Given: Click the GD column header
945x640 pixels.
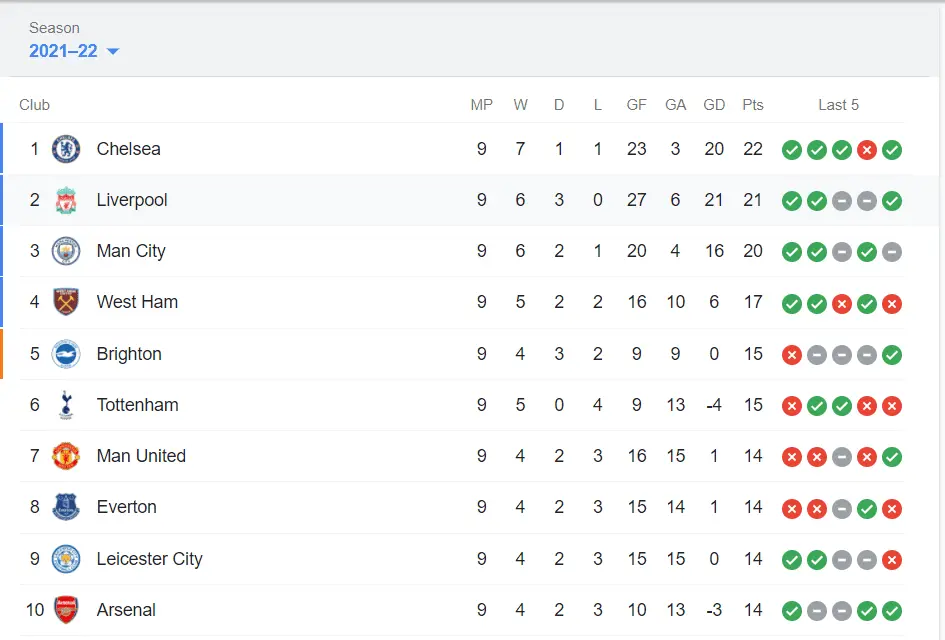Looking at the screenshot, I should tap(714, 105).
